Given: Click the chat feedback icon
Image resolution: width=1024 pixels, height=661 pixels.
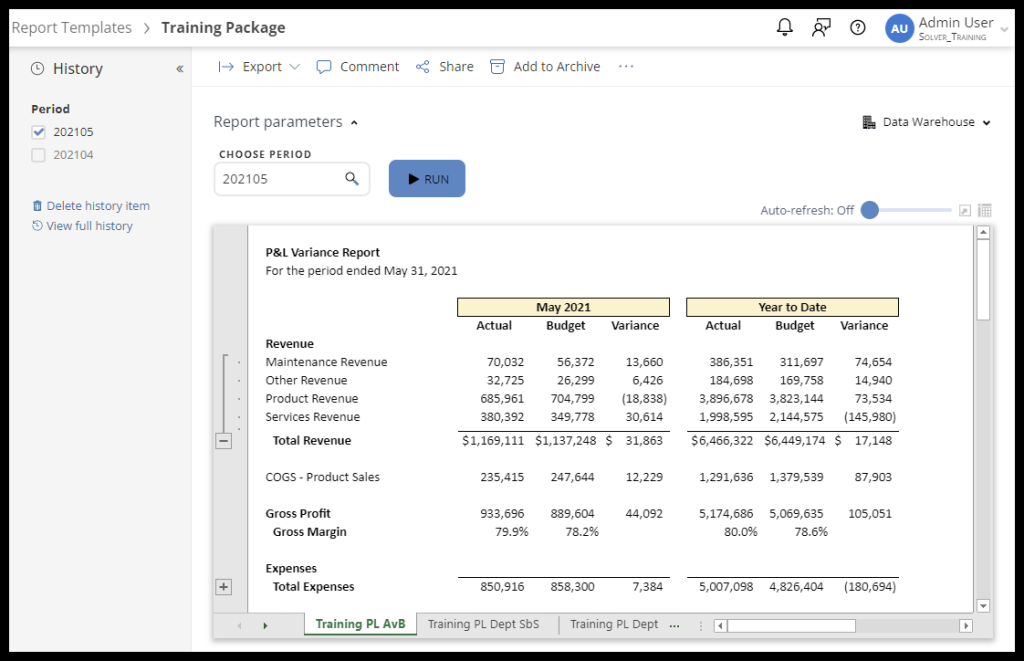Looking at the screenshot, I should tap(821, 28).
